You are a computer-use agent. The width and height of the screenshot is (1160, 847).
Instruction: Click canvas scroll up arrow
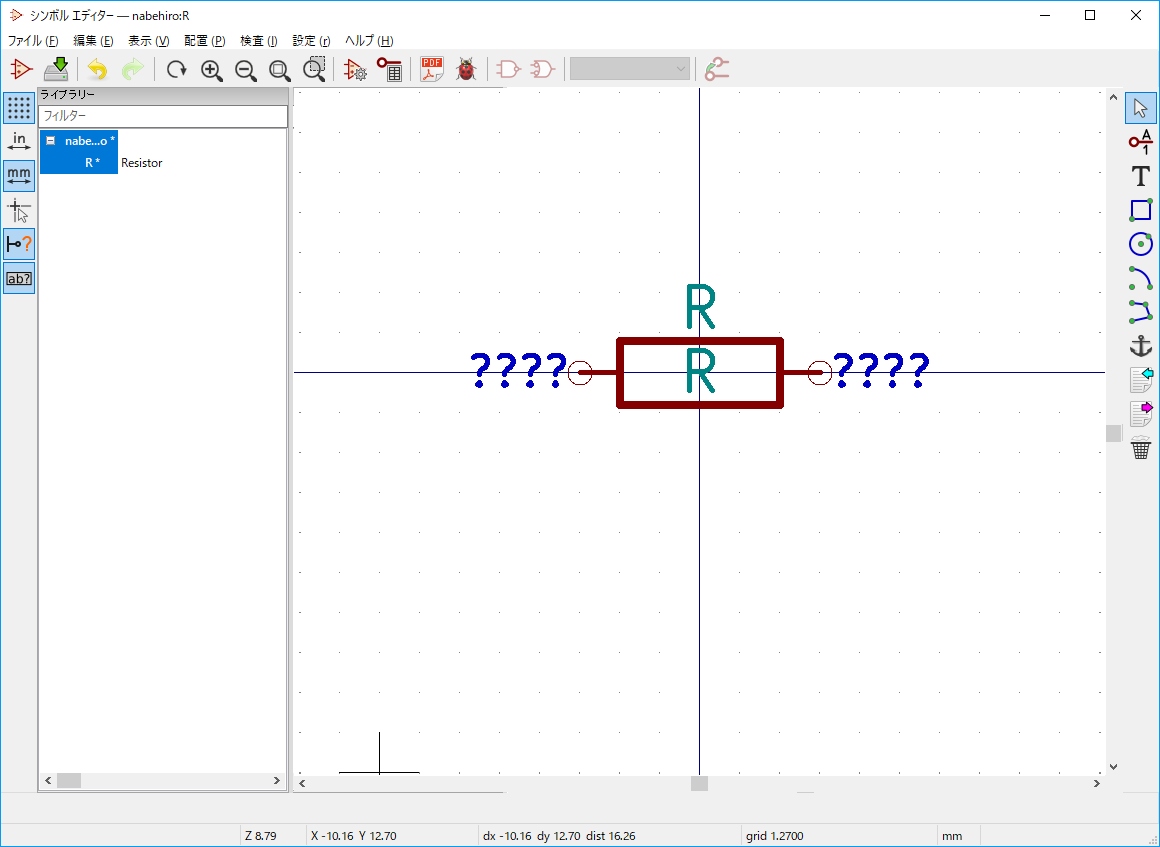click(x=1113, y=97)
